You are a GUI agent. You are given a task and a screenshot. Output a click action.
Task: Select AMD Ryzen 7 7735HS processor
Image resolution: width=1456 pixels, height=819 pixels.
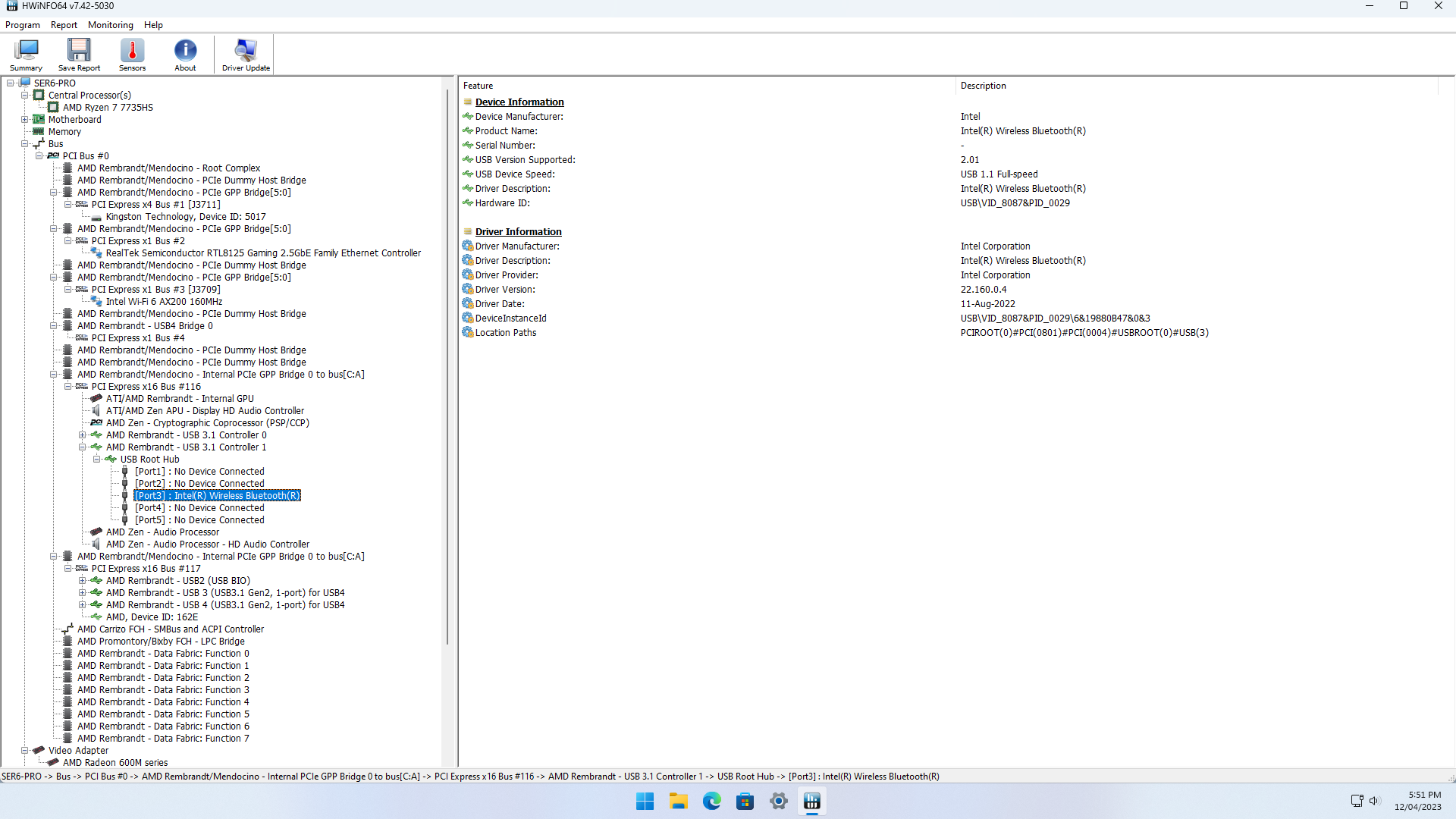coord(108,107)
